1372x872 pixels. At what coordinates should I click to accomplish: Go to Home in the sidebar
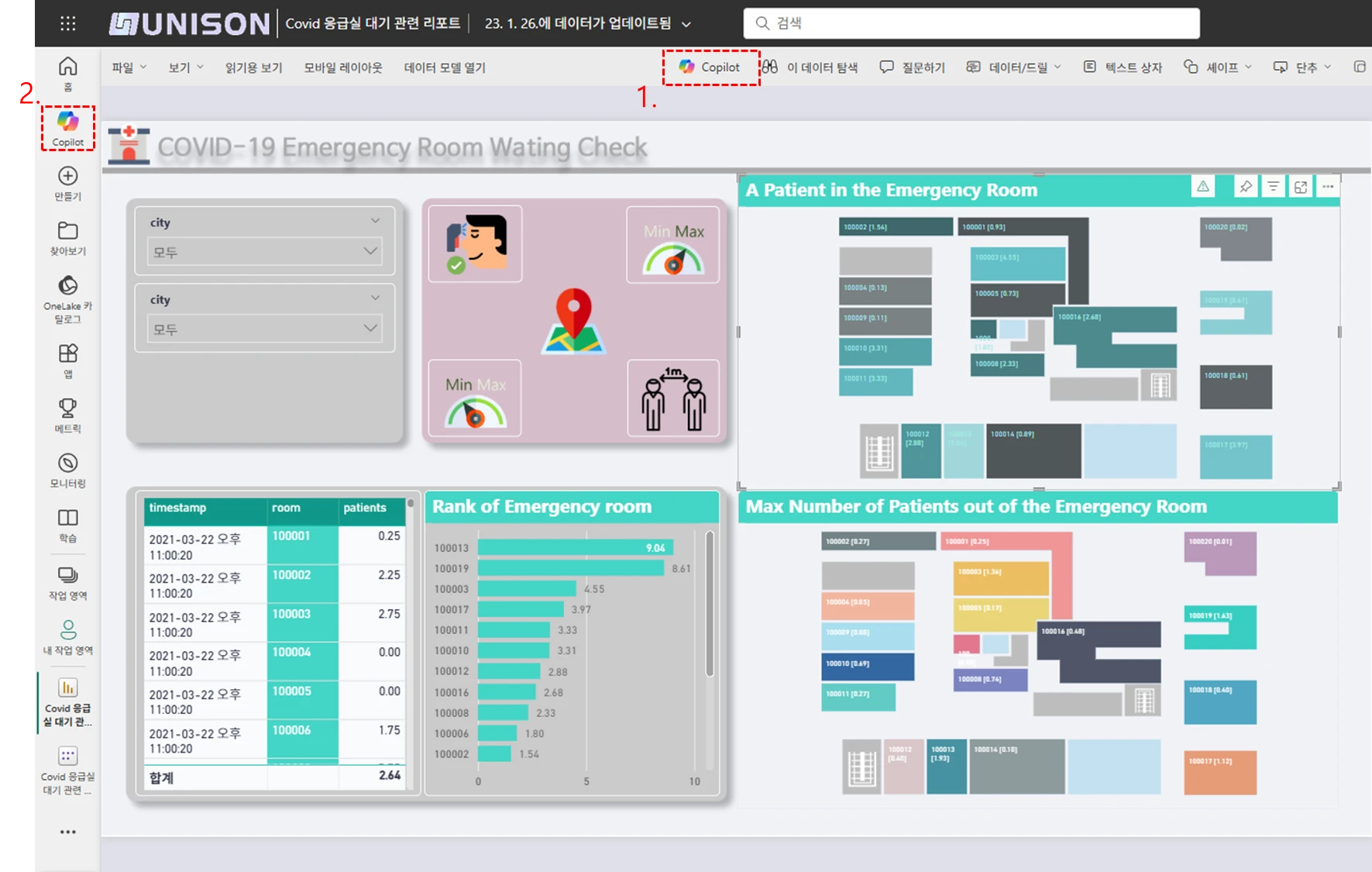pyautogui.click(x=68, y=74)
